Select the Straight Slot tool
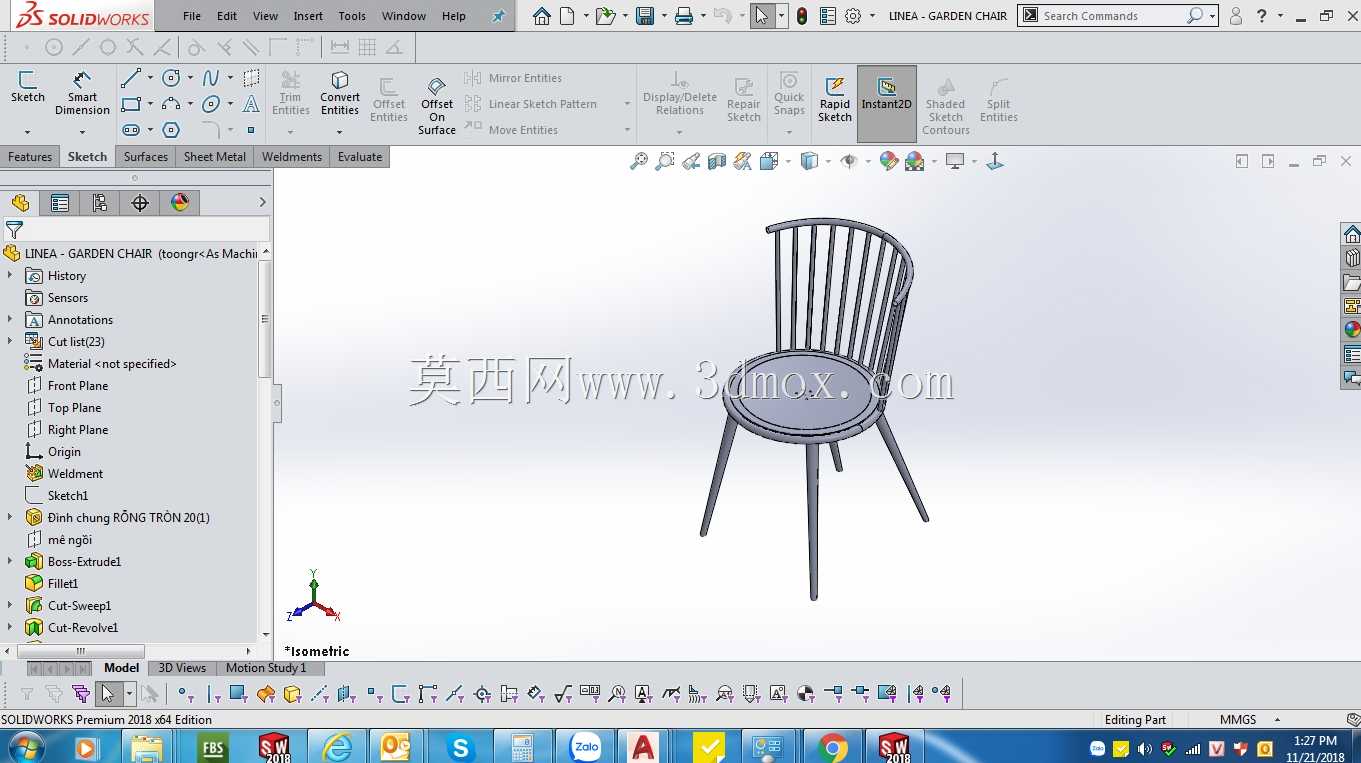1361x763 pixels. (131, 130)
